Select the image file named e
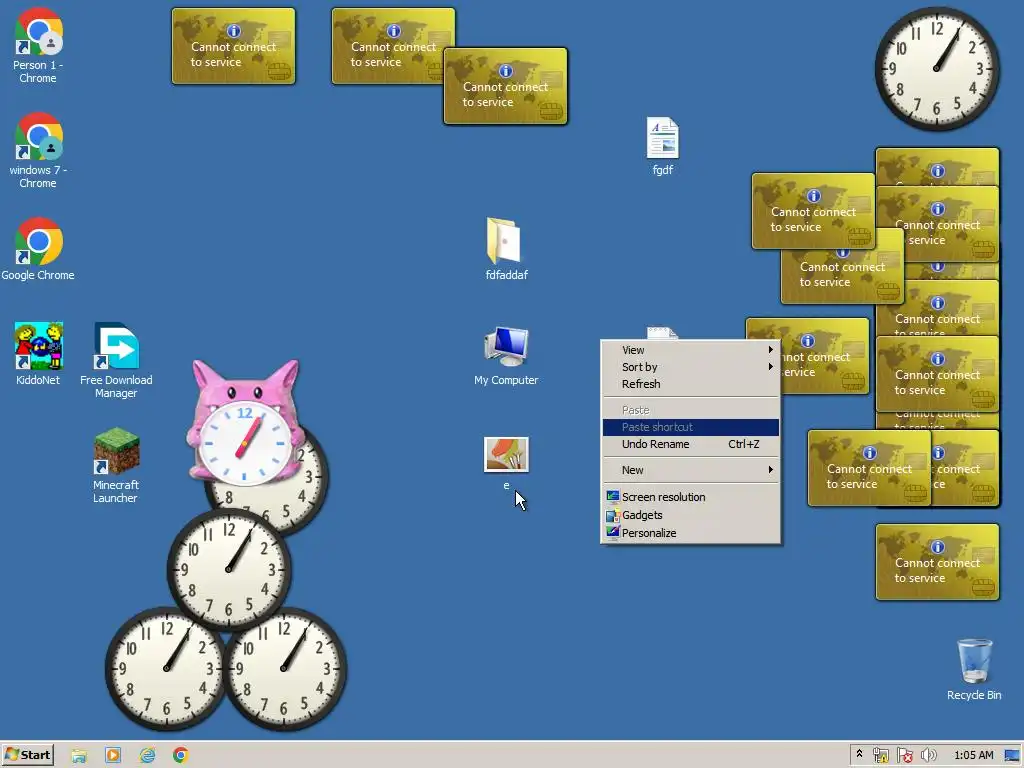1024x768 pixels. point(506,462)
